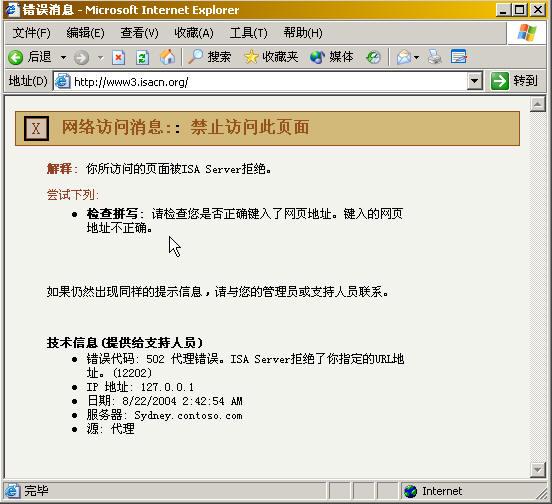The image size is (552, 504).
Task: Open the History clock icon
Action: (x=373, y=57)
